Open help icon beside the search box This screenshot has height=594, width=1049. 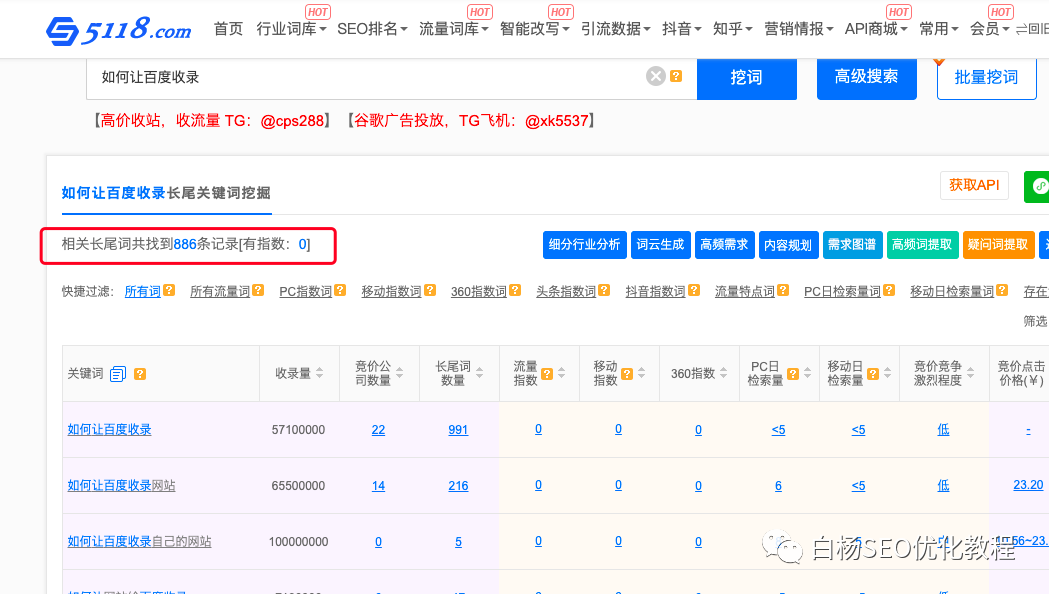pos(676,76)
